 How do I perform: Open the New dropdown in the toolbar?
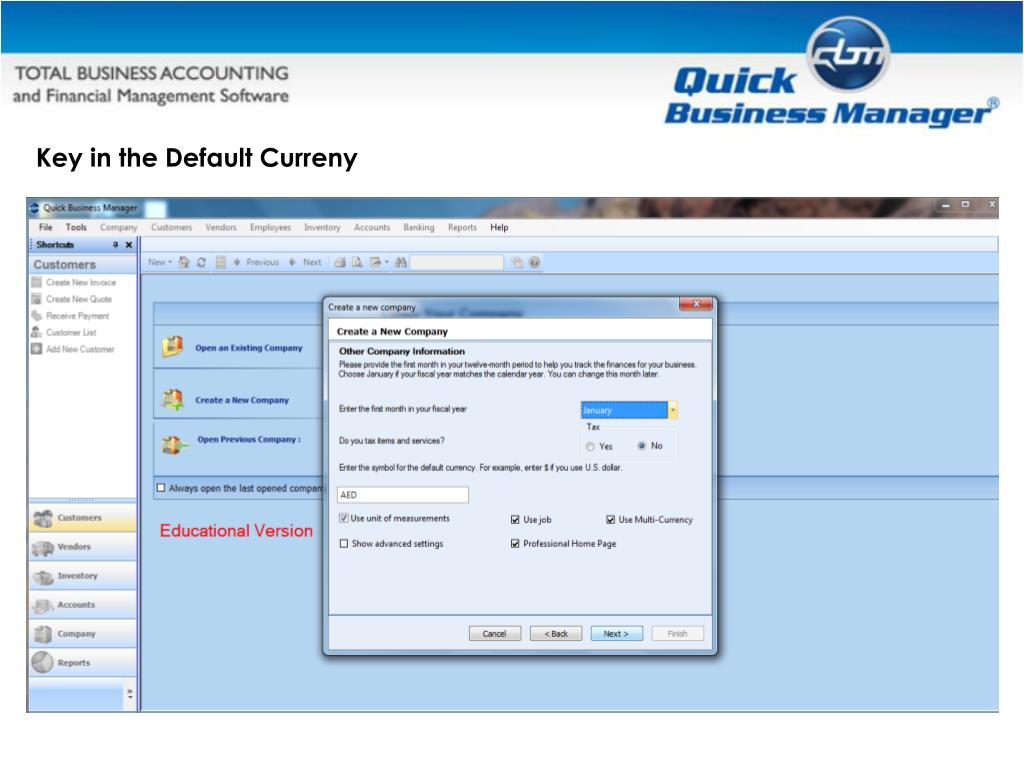coord(160,263)
